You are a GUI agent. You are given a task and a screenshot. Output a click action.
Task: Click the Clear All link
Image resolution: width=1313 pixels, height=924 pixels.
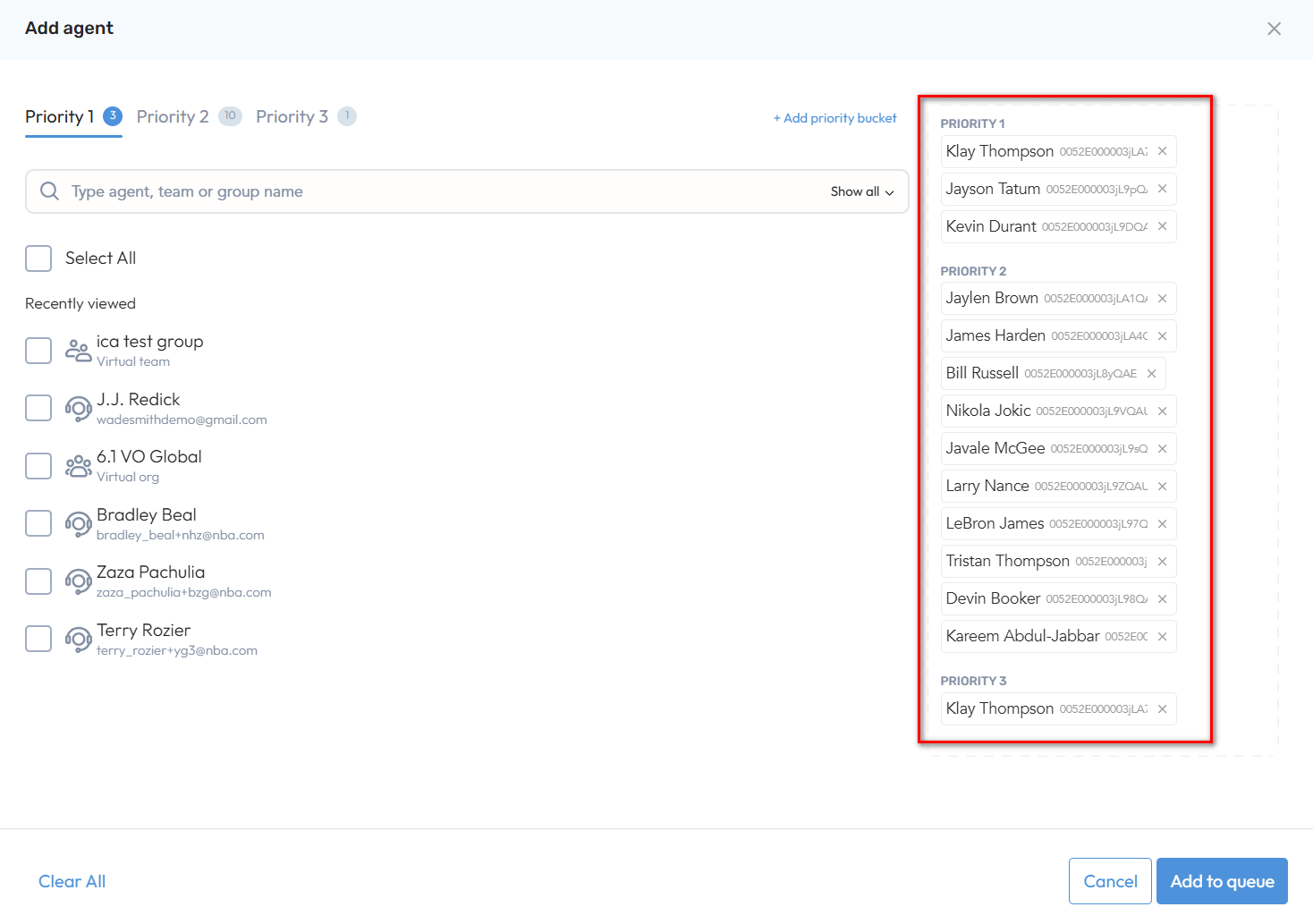click(x=72, y=881)
